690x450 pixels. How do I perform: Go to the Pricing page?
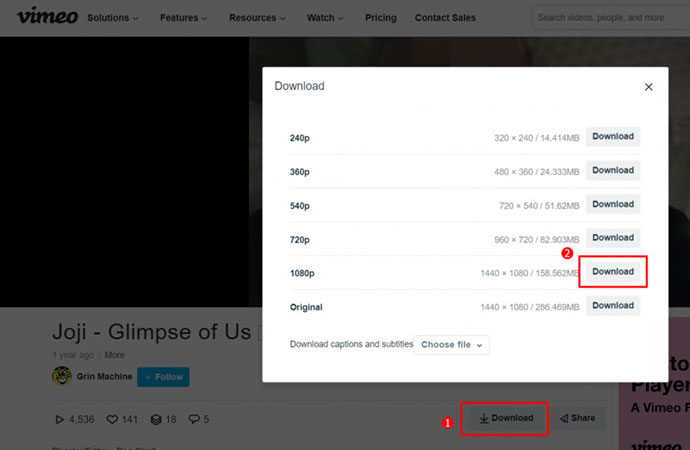pyautogui.click(x=380, y=18)
